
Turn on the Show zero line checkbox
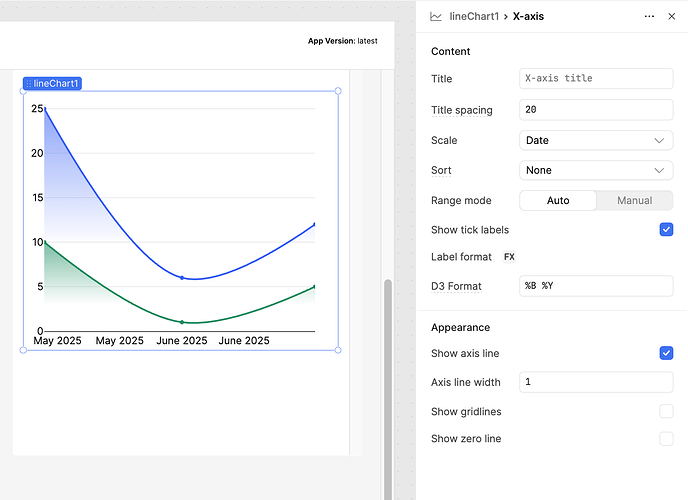[x=666, y=439]
